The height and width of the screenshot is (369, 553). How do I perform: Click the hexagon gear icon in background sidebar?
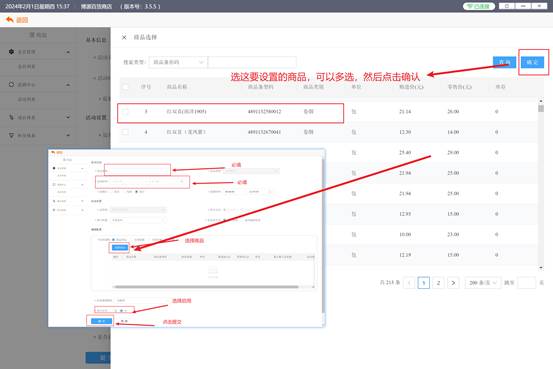11,52
